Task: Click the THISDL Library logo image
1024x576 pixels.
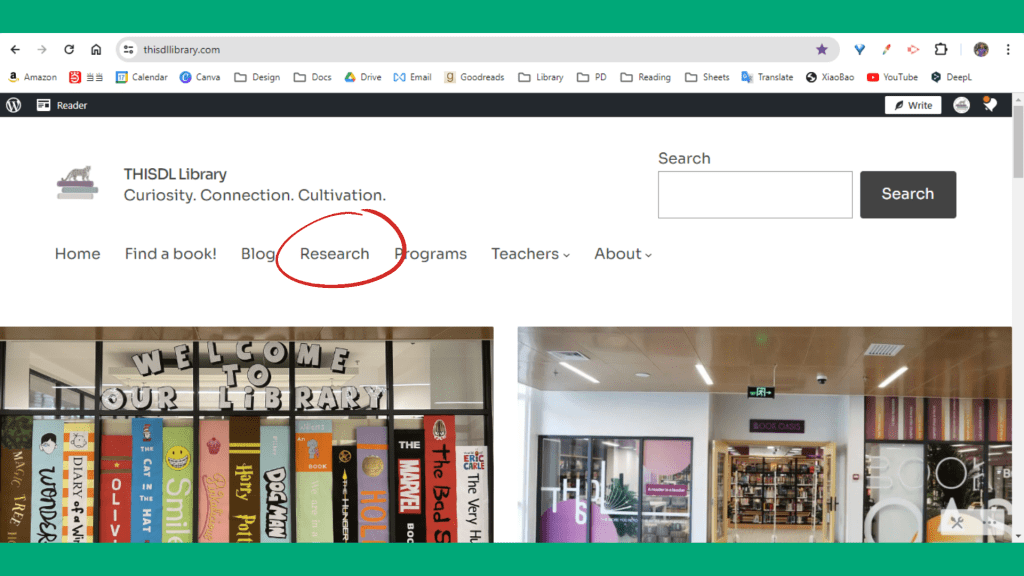Action: (77, 182)
